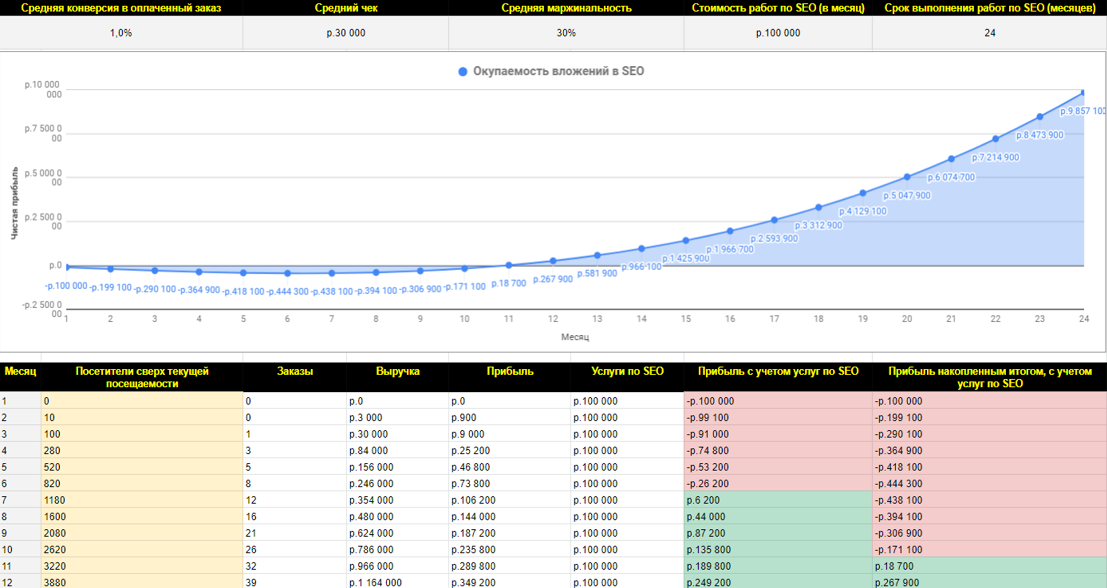Select the 'Посетители сверх текущей посещаемости' header

141,377
